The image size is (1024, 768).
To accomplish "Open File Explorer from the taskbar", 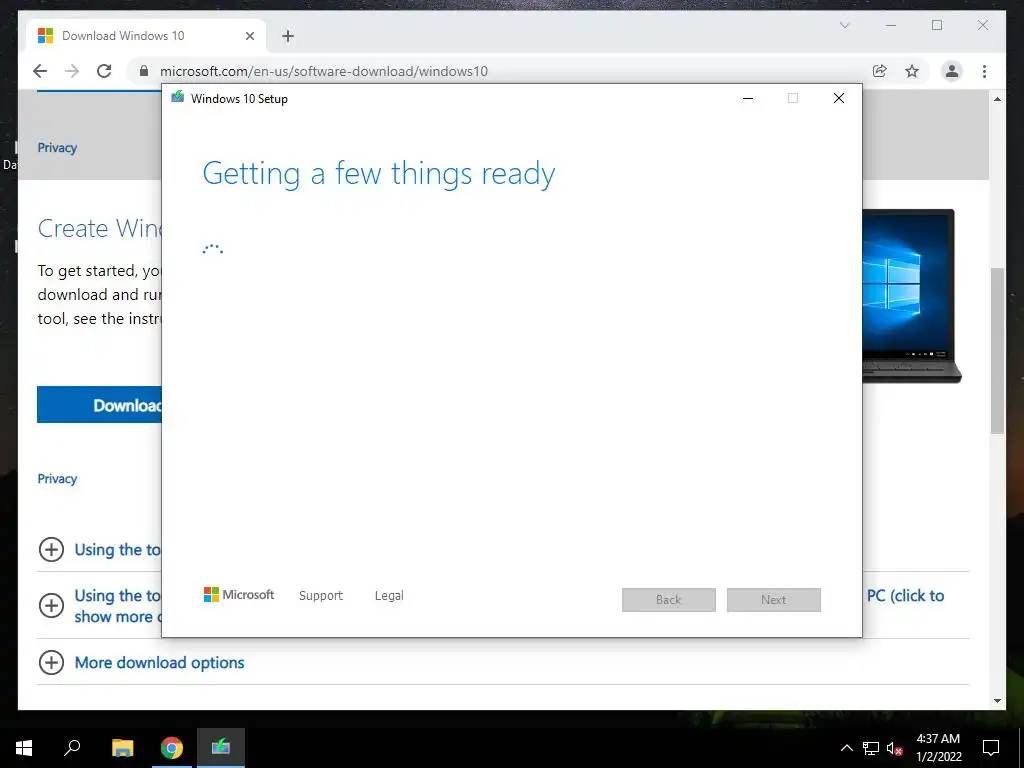I will tap(122, 748).
